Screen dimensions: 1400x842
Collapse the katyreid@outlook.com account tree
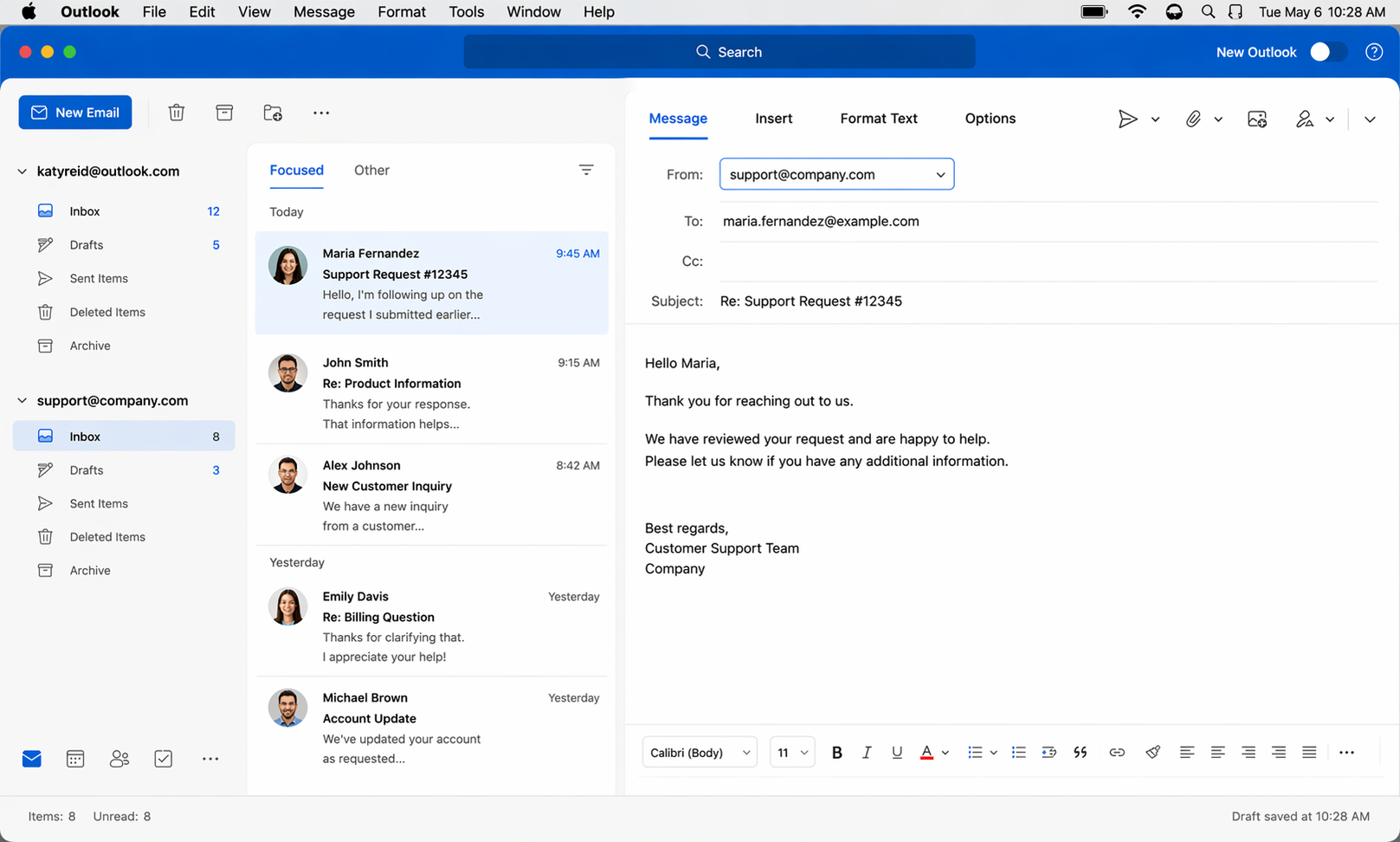tap(23, 172)
